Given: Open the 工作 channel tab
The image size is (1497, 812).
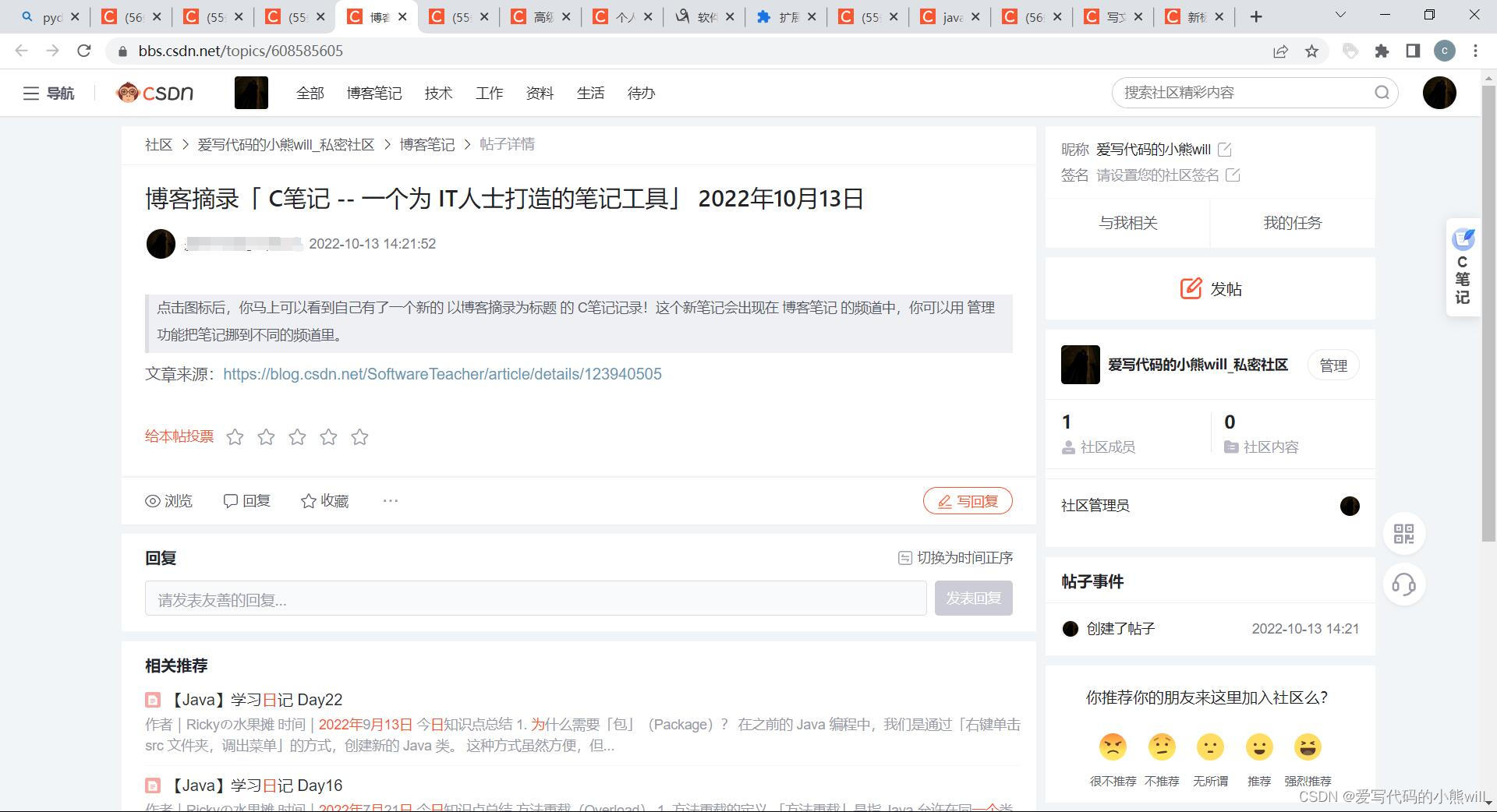Looking at the screenshot, I should 489,93.
